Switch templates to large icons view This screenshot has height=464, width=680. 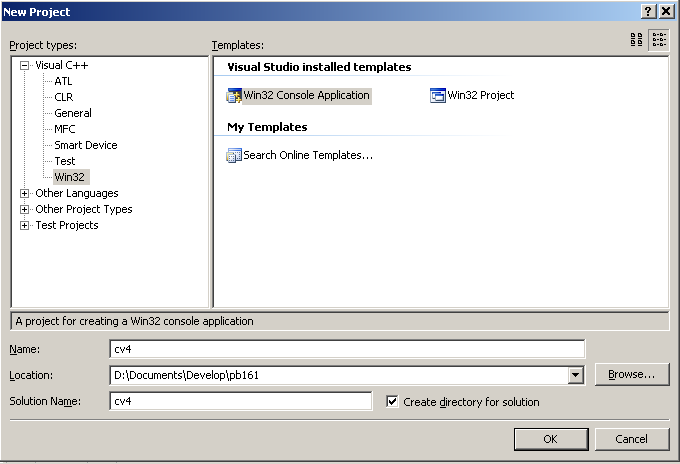point(636,39)
